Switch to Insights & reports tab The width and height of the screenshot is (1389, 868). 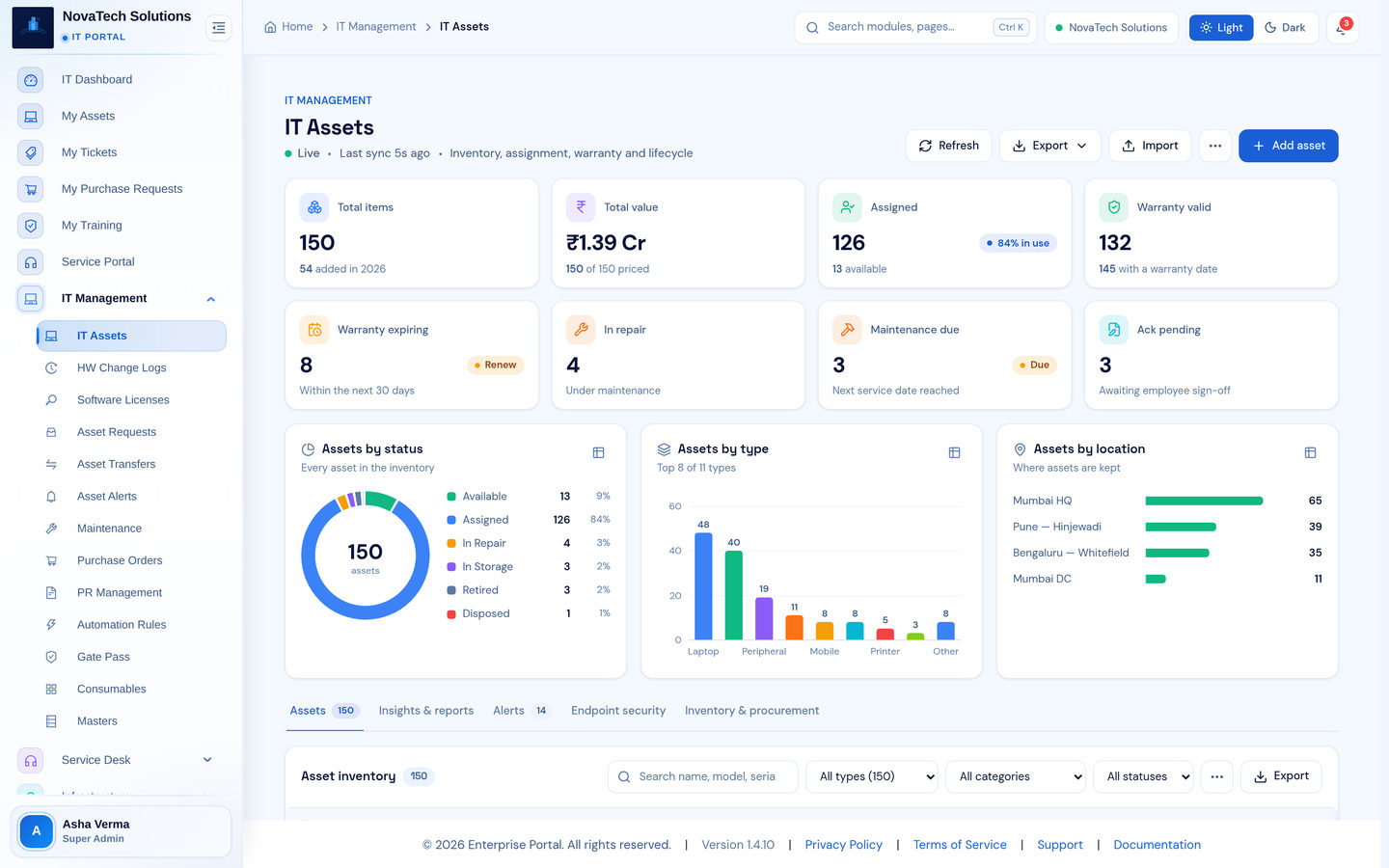tap(426, 711)
